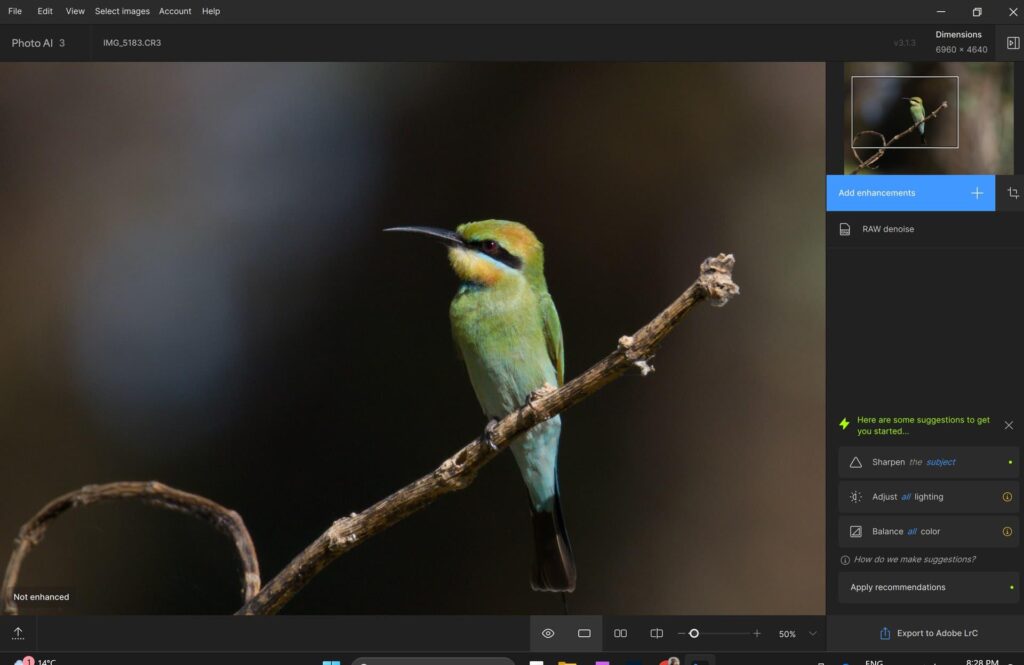Apply the Balance all color suggestion
Viewport: 1024px width, 665px height.
pyautogui.click(x=928, y=532)
